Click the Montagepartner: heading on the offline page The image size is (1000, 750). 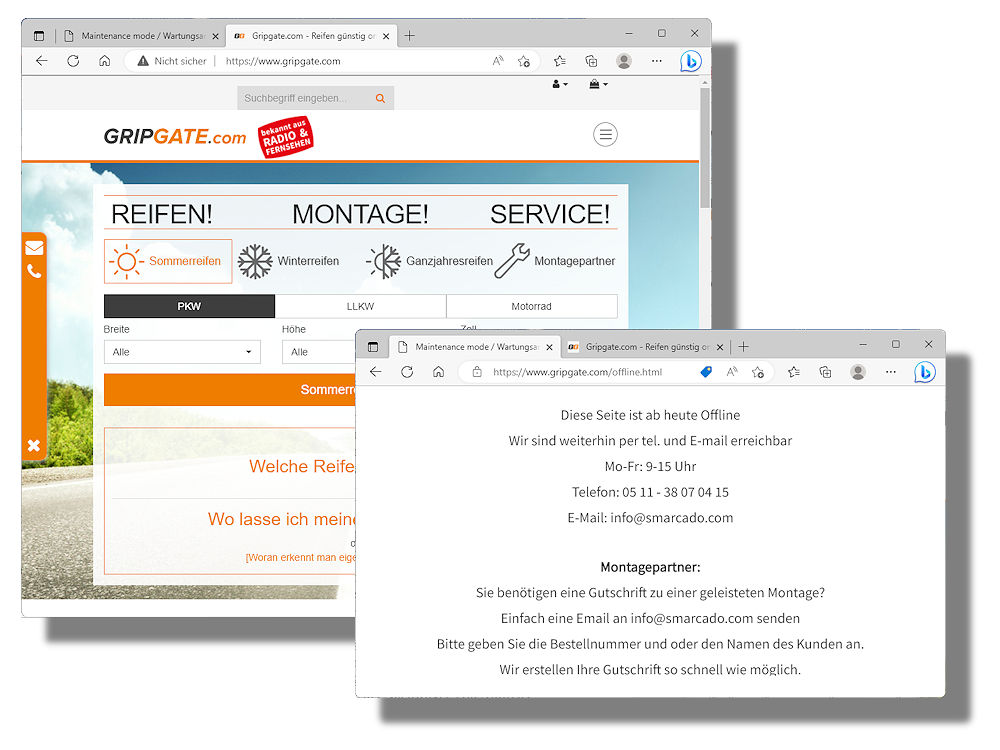pyautogui.click(x=650, y=567)
